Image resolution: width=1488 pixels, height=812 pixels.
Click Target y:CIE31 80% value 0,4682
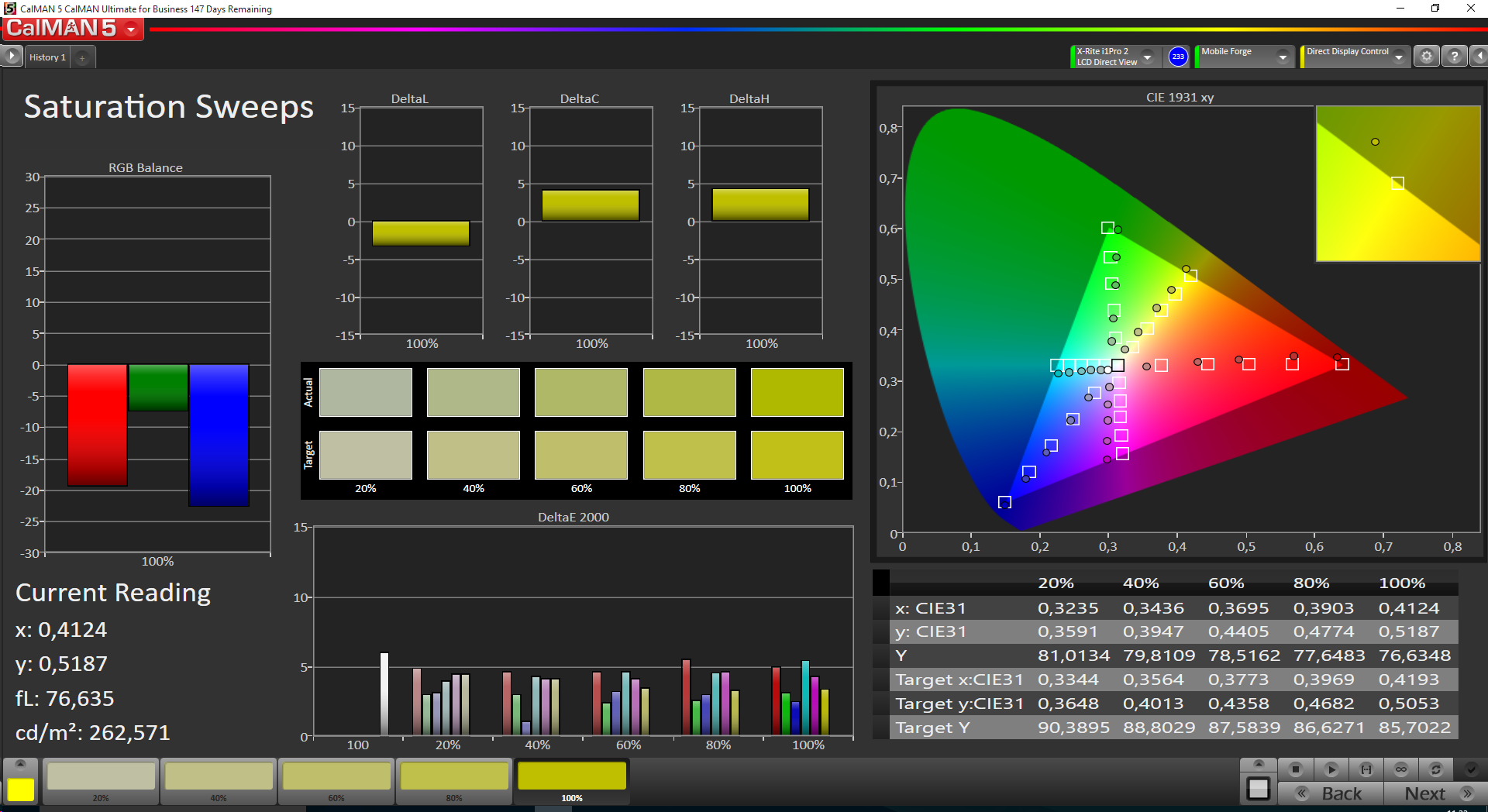click(x=1324, y=704)
